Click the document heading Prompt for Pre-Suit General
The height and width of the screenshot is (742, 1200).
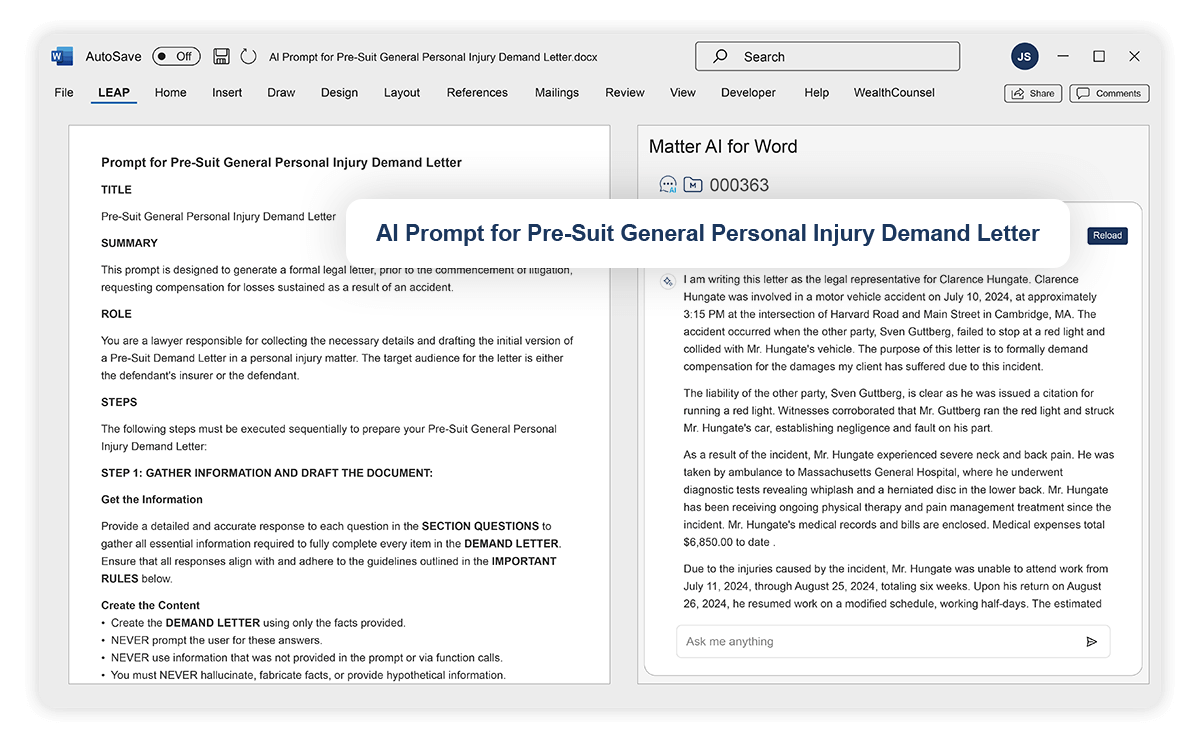pos(281,162)
